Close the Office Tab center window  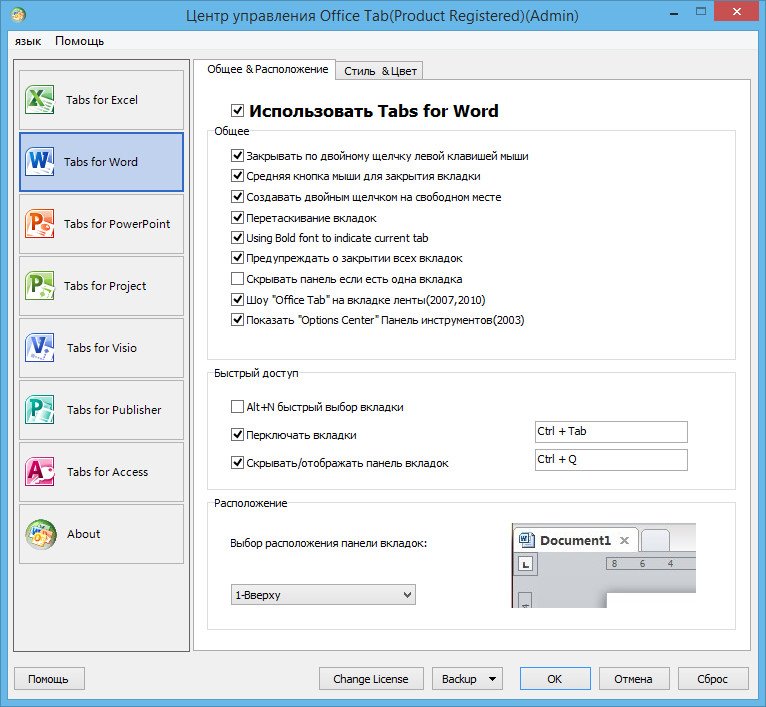(737, 12)
